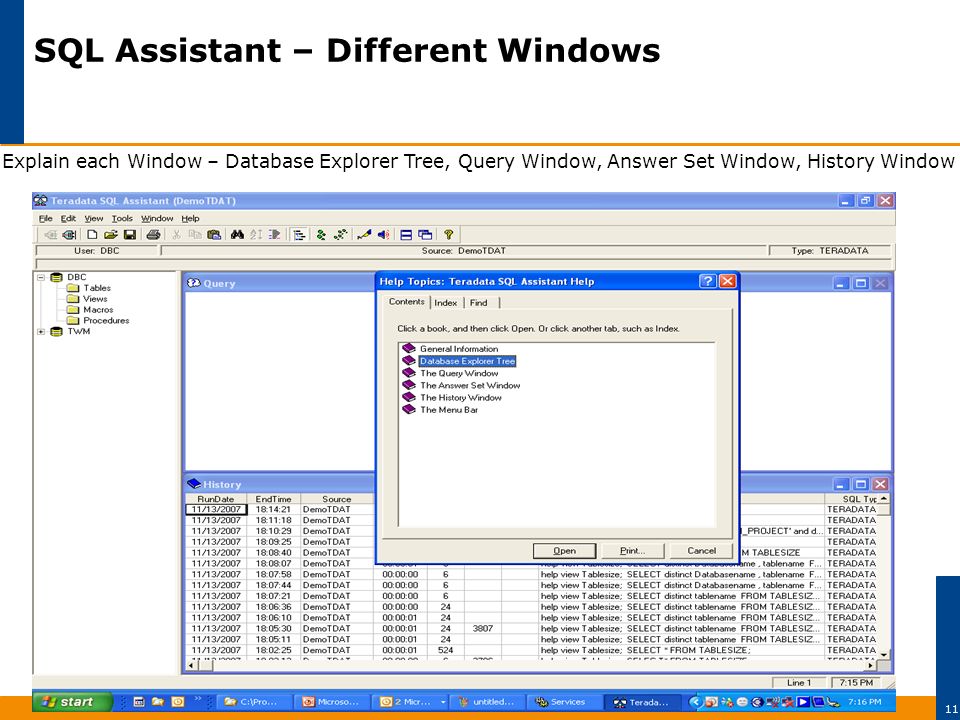The height and width of the screenshot is (720, 960).
Task: Click the Connect toolbar icon
Action: pos(69,234)
